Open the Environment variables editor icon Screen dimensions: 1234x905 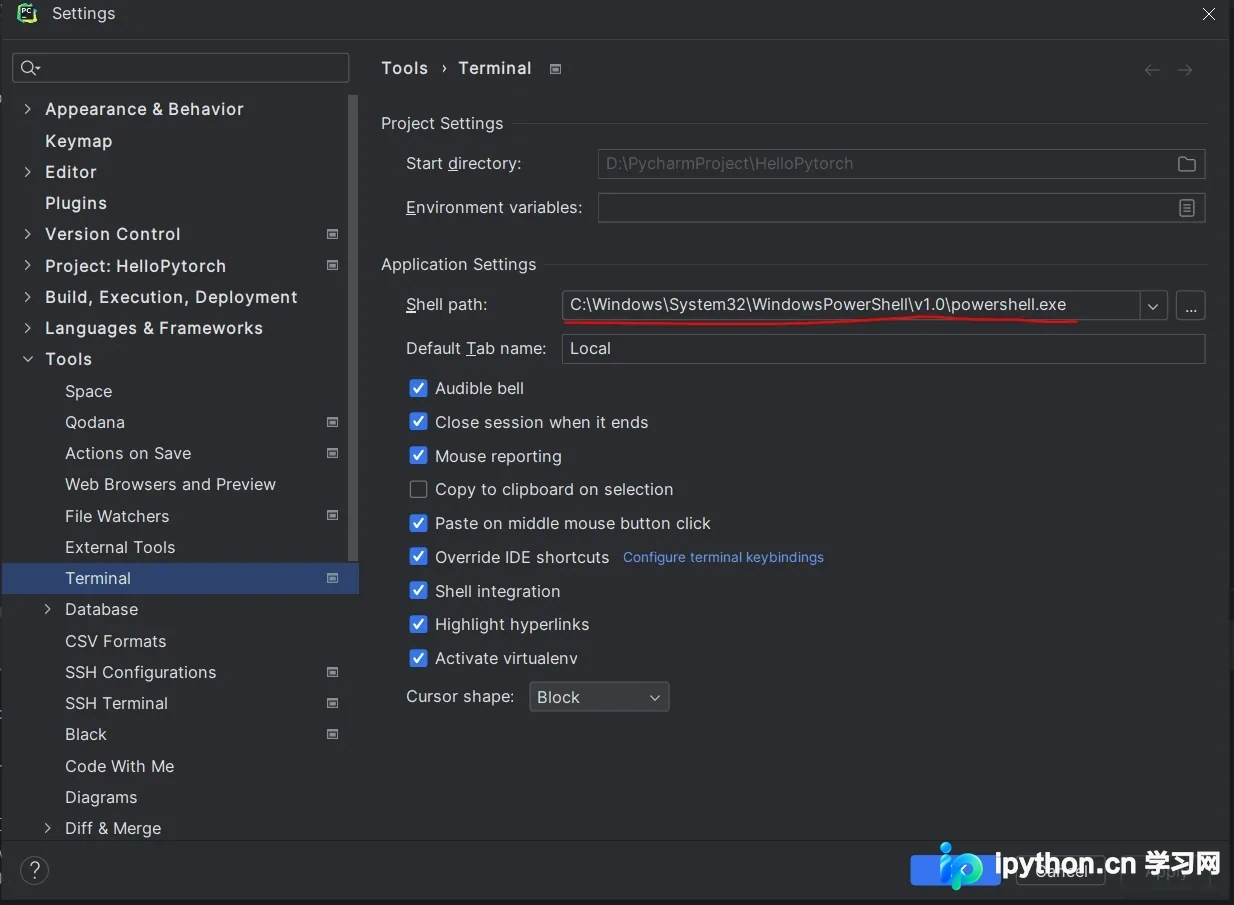(x=1186, y=208)
